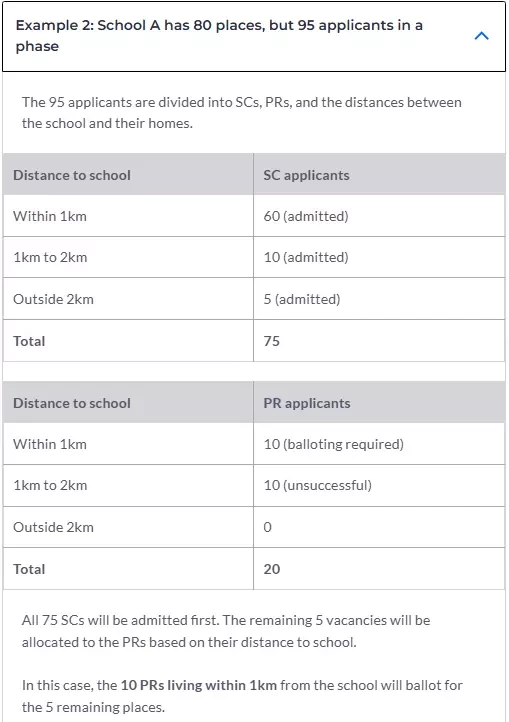This screenshot has height=722, width=509.
Task: Select the 10 (admitted) cell
Action: 379,257
